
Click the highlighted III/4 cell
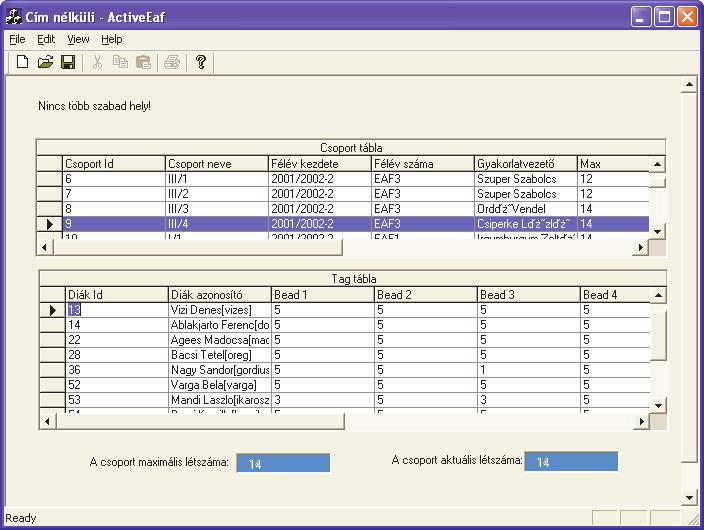click(216, 224)
